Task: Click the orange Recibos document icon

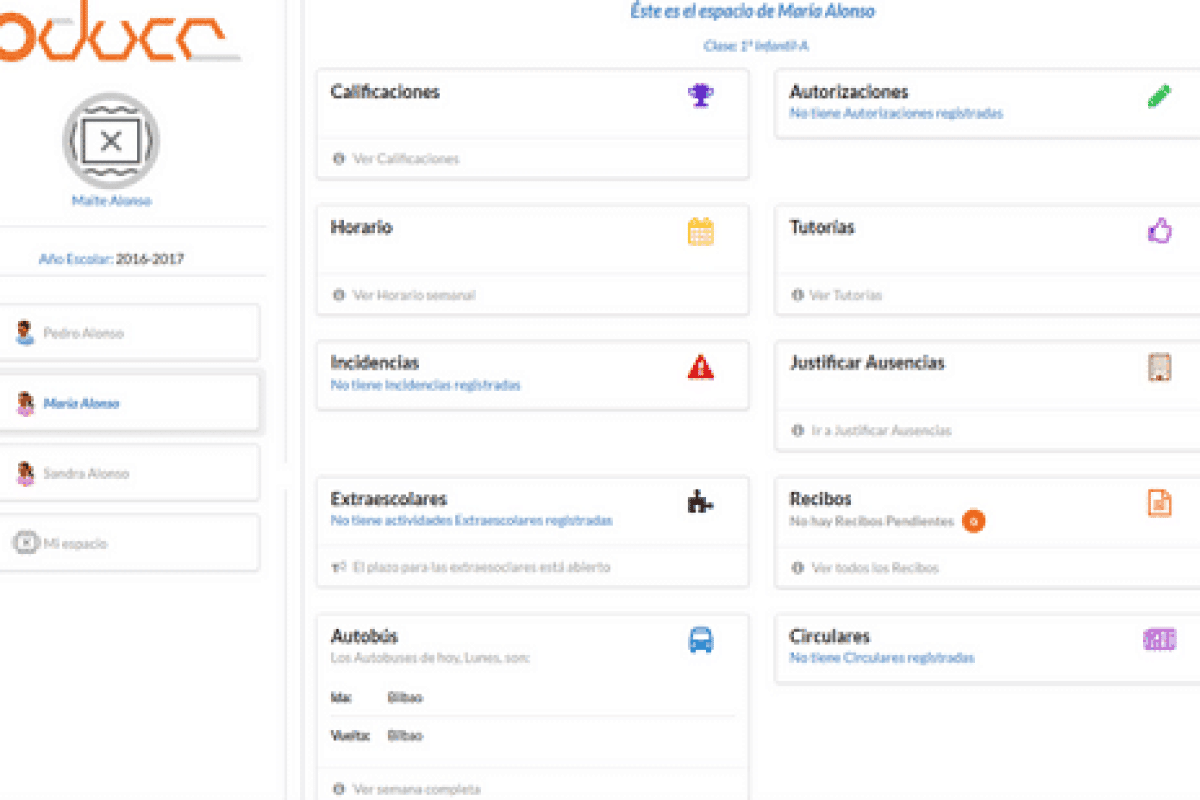Action: pos(1159,503)
